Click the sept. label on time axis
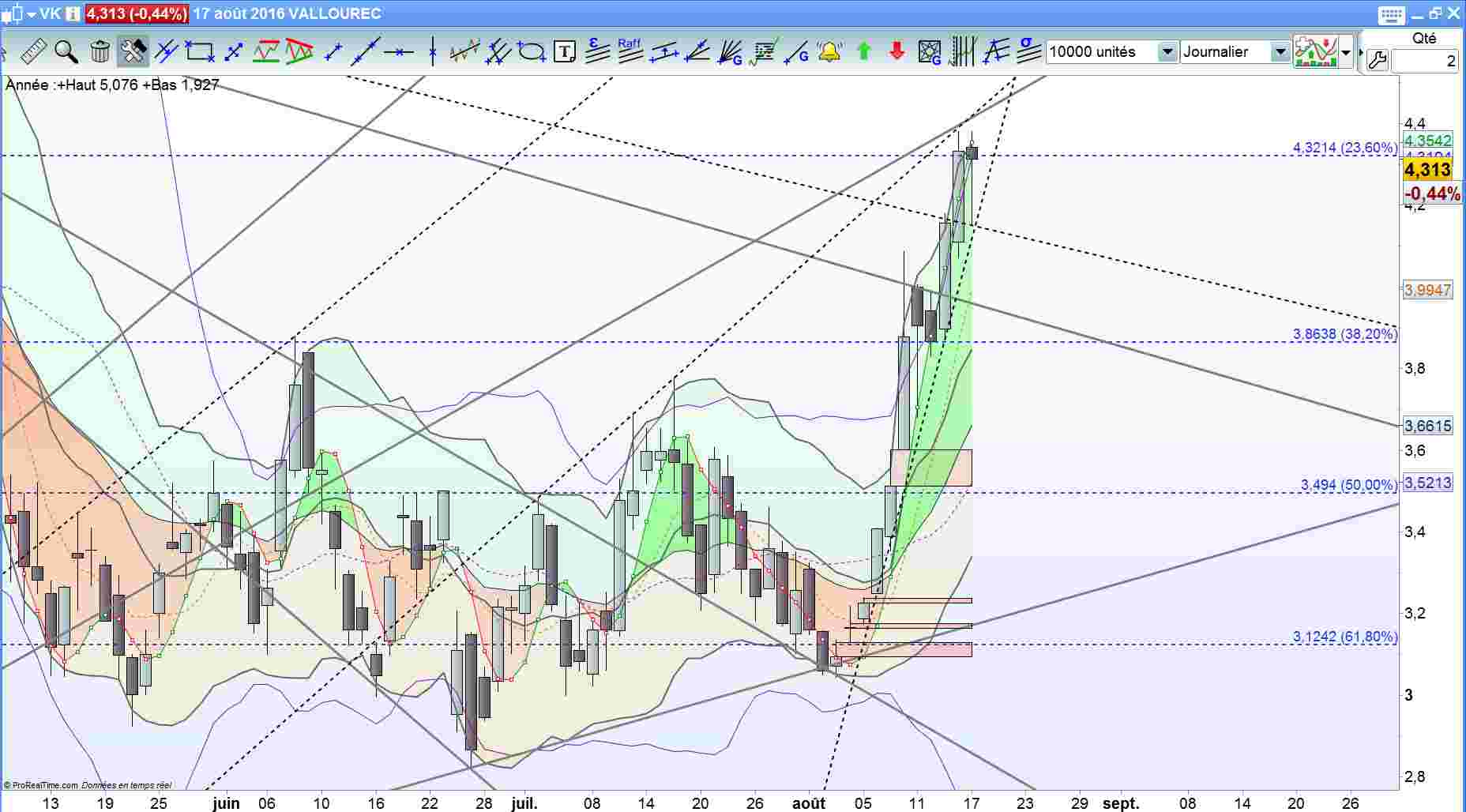 (x=1121, y=803)
